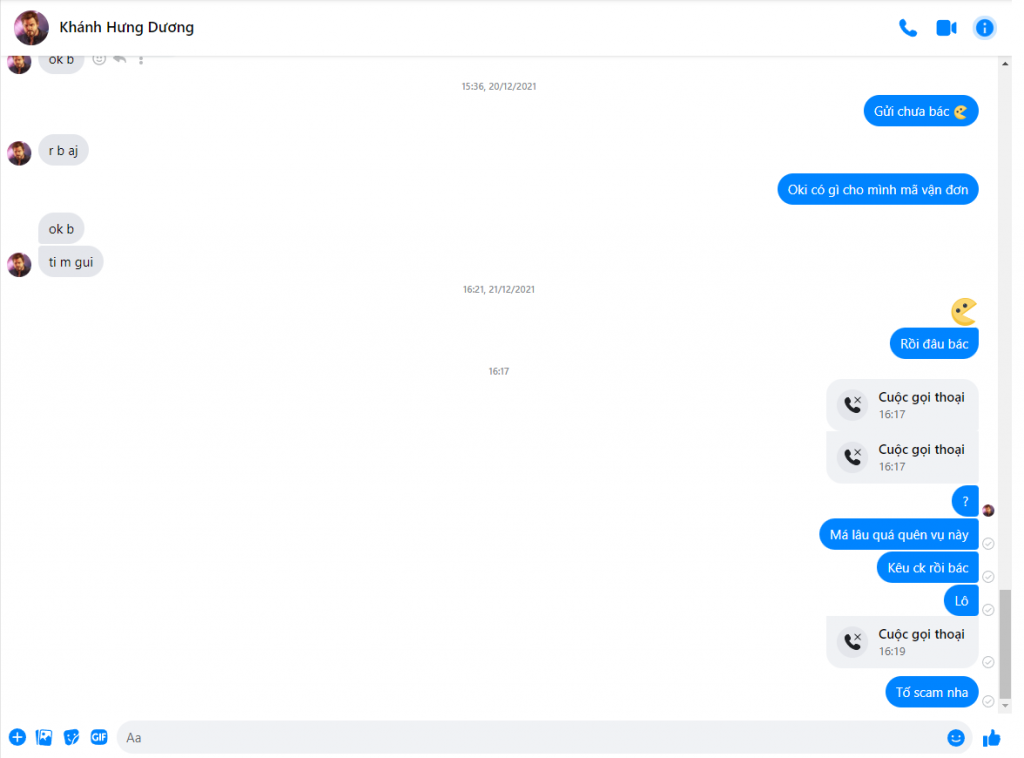
Task: Start a video call from the header
Action: (946, 28)
